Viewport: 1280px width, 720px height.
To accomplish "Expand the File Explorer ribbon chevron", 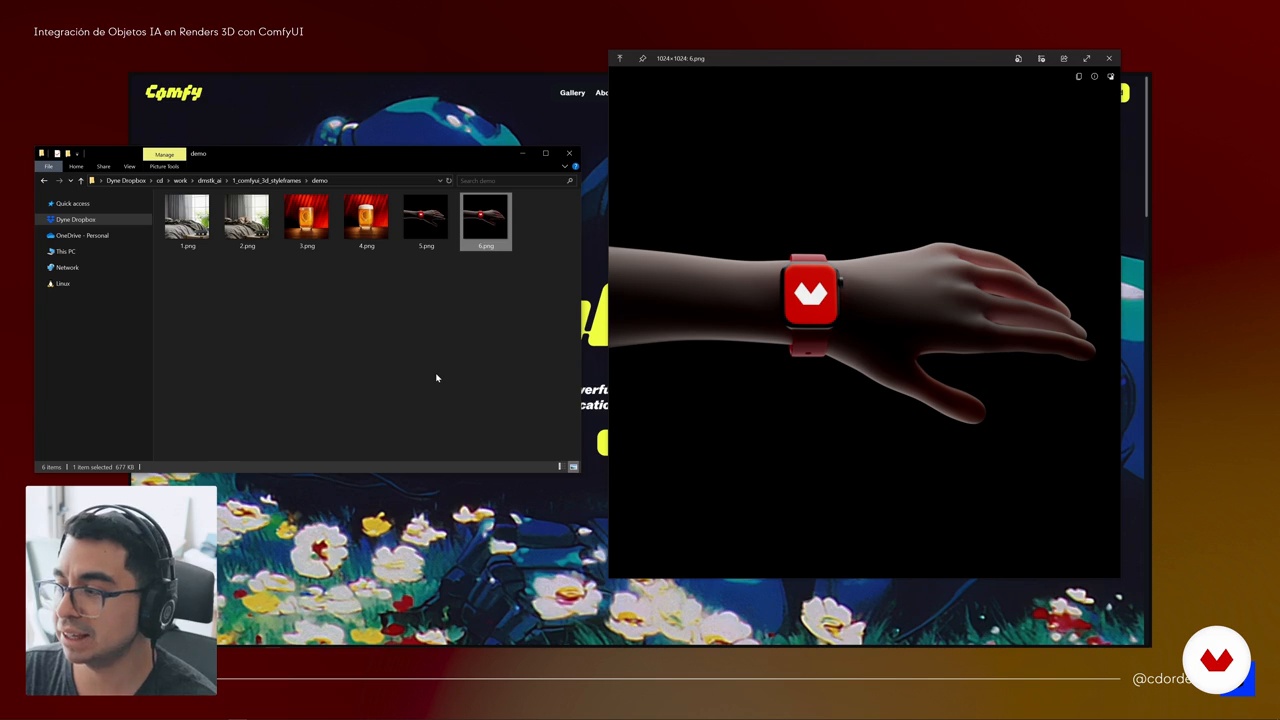I will point(566,166).
